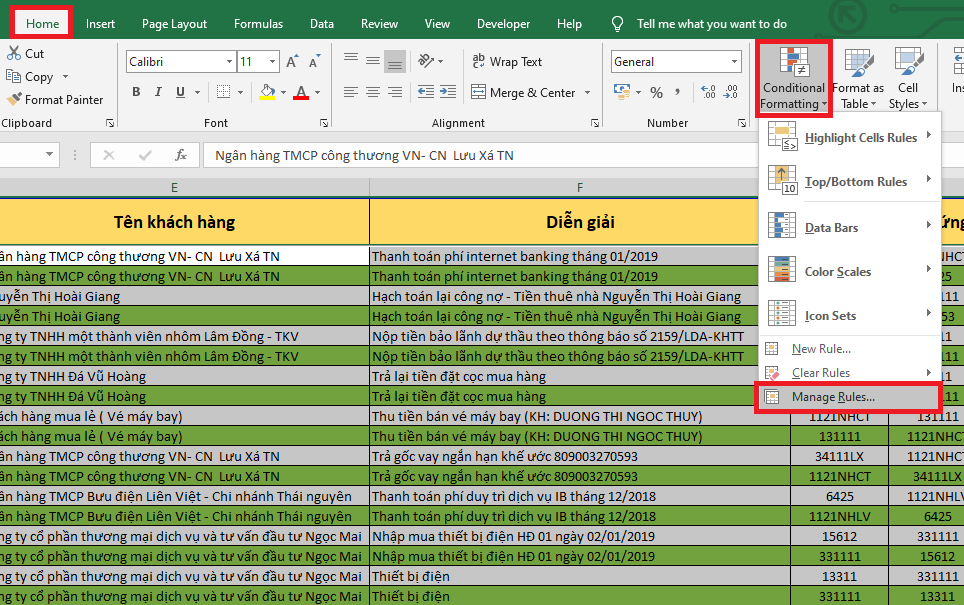
Task: Select Manage Rules from the menu
Action: 832,397
